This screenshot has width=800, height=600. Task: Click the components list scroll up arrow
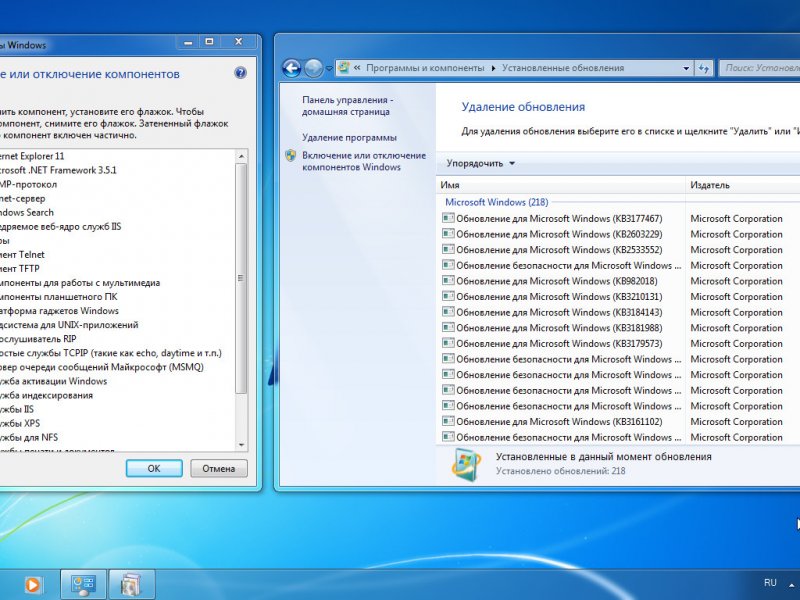(x=241, y=156)
